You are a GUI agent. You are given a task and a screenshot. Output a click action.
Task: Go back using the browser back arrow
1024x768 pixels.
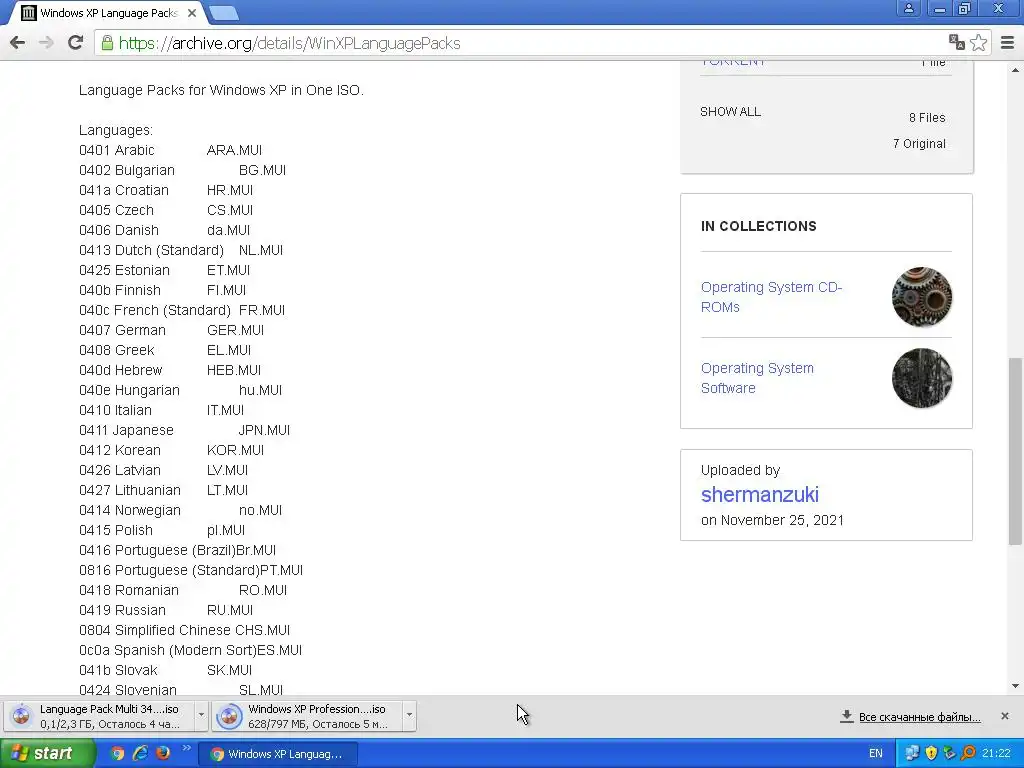point(18,43)
